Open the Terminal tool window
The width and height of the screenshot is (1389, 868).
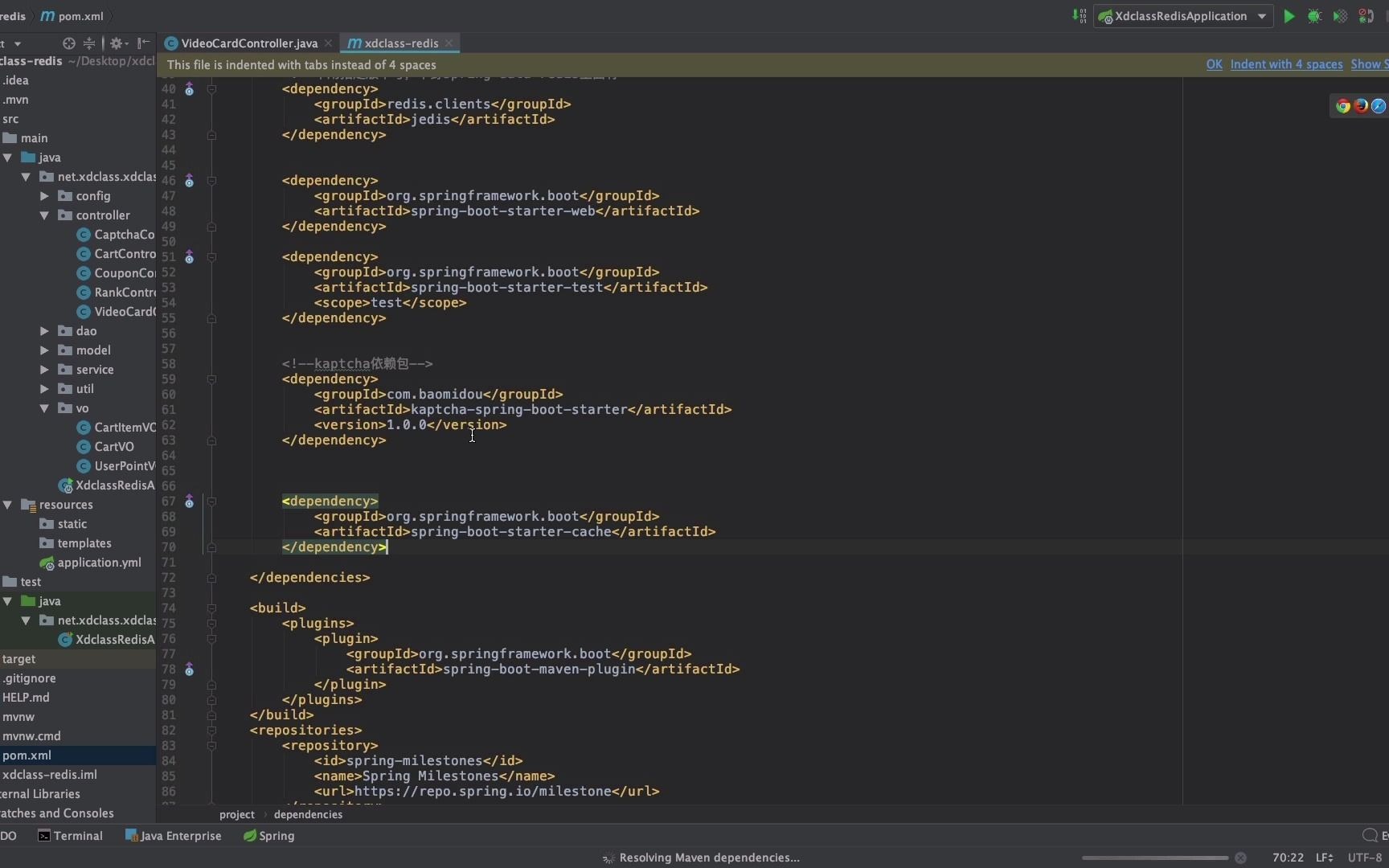[71, 836]
